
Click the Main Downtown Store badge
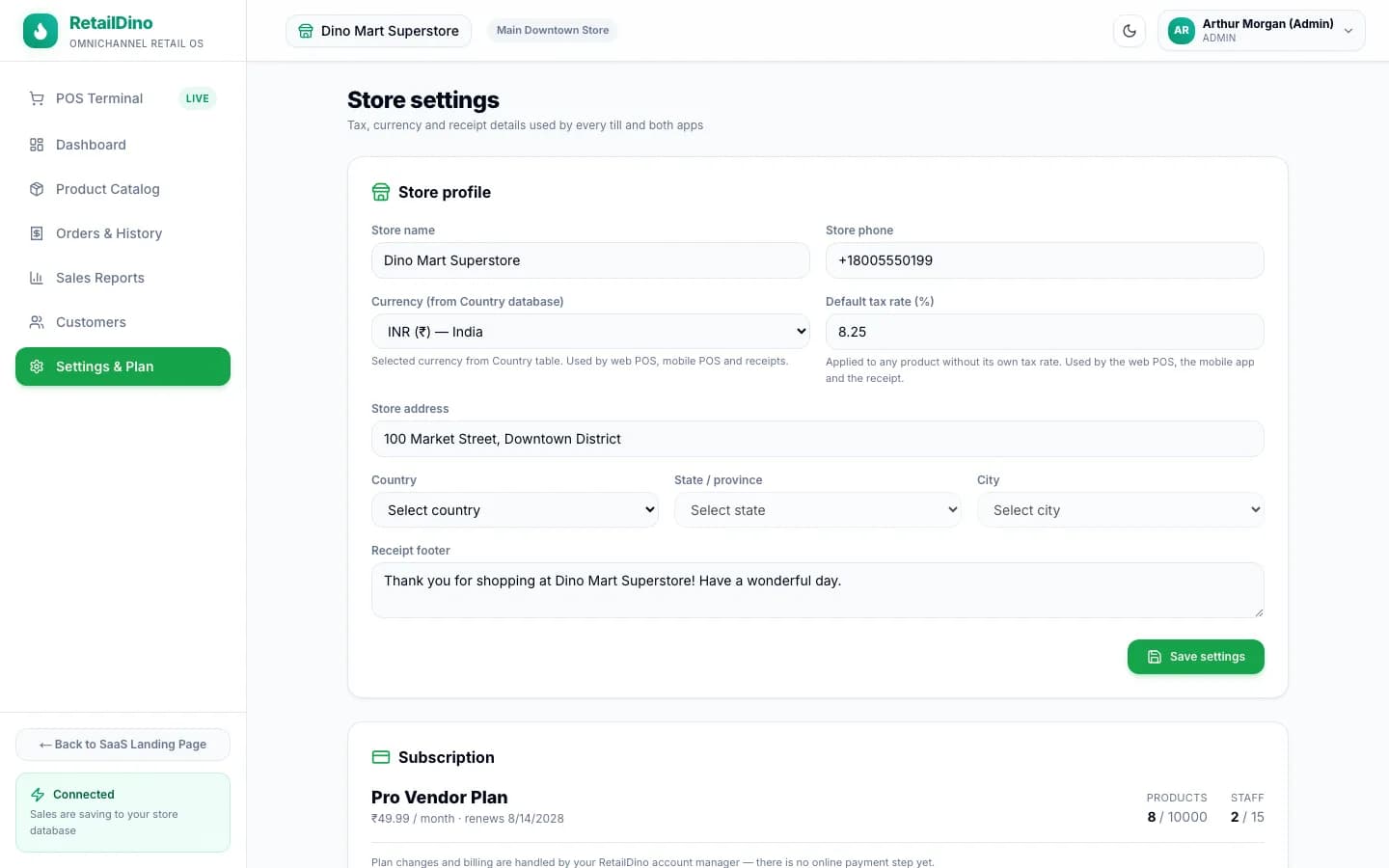click(x=553, y=31)
